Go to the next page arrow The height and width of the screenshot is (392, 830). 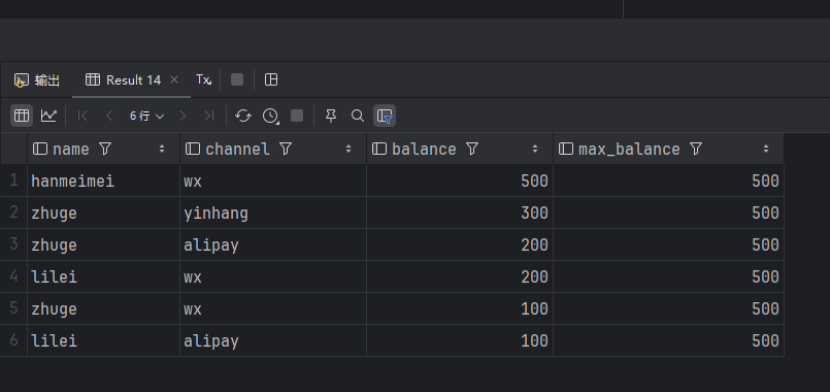coord(183,115)
